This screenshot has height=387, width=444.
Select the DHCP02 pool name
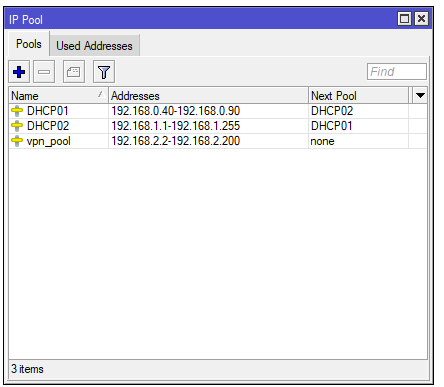tap(48, 126)
